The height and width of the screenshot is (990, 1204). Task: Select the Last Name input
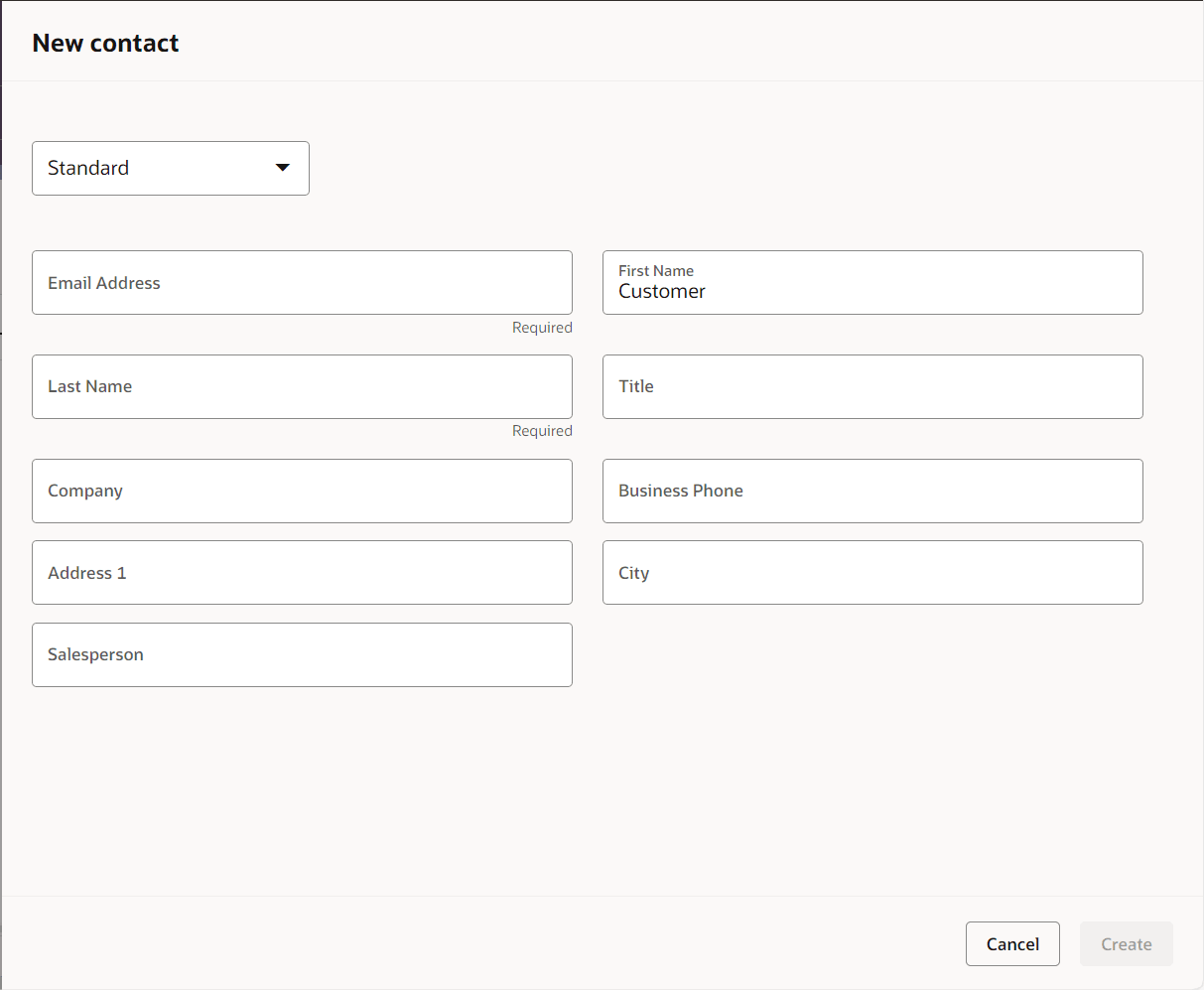click(x=302, y=386)
